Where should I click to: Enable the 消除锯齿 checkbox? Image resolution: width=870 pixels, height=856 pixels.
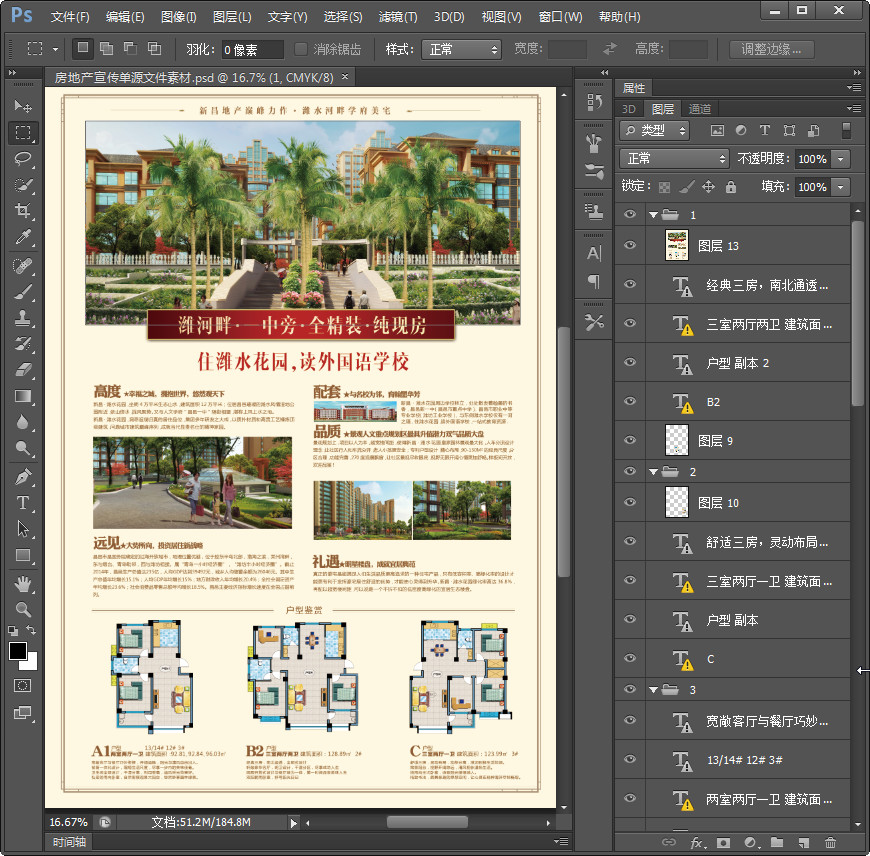[301, 49]
